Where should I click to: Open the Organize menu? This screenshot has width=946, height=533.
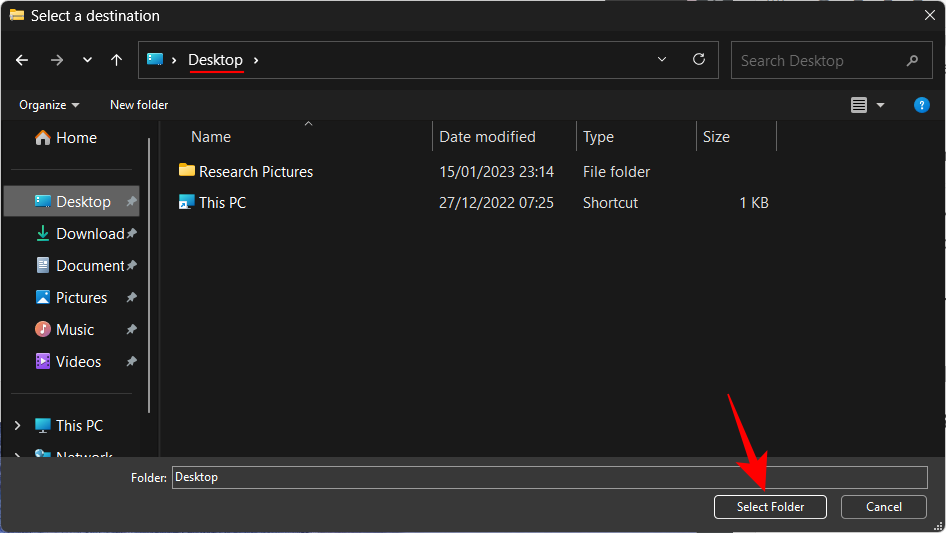49,105
